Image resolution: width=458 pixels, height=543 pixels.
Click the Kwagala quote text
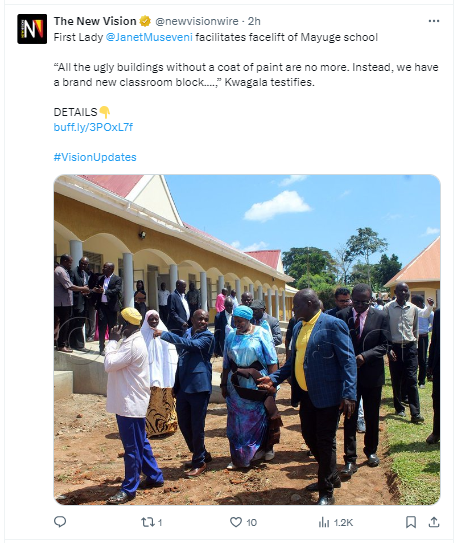(246, 75)
